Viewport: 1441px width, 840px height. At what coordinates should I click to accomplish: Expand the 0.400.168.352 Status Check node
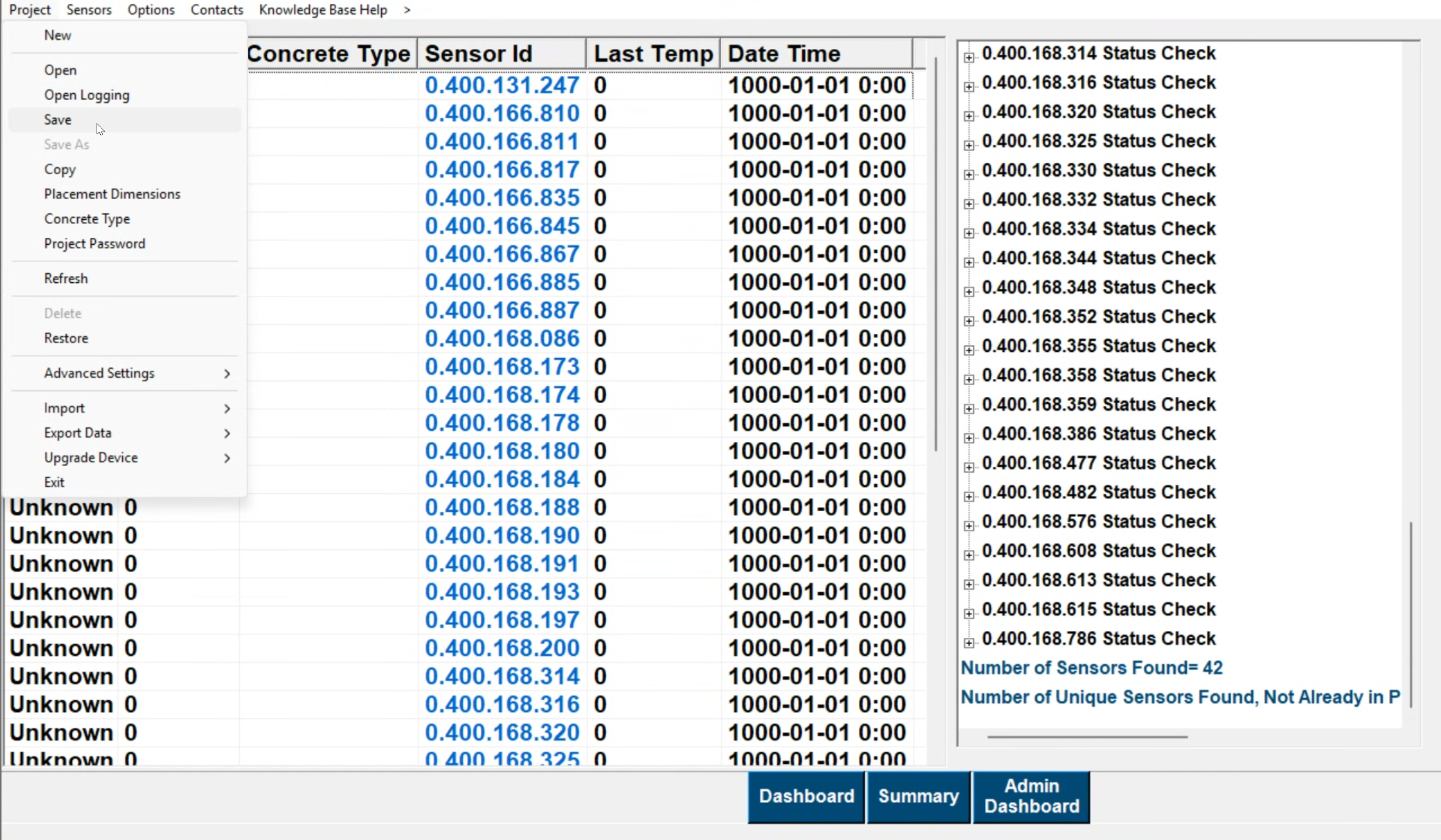(x=969, y=321)
